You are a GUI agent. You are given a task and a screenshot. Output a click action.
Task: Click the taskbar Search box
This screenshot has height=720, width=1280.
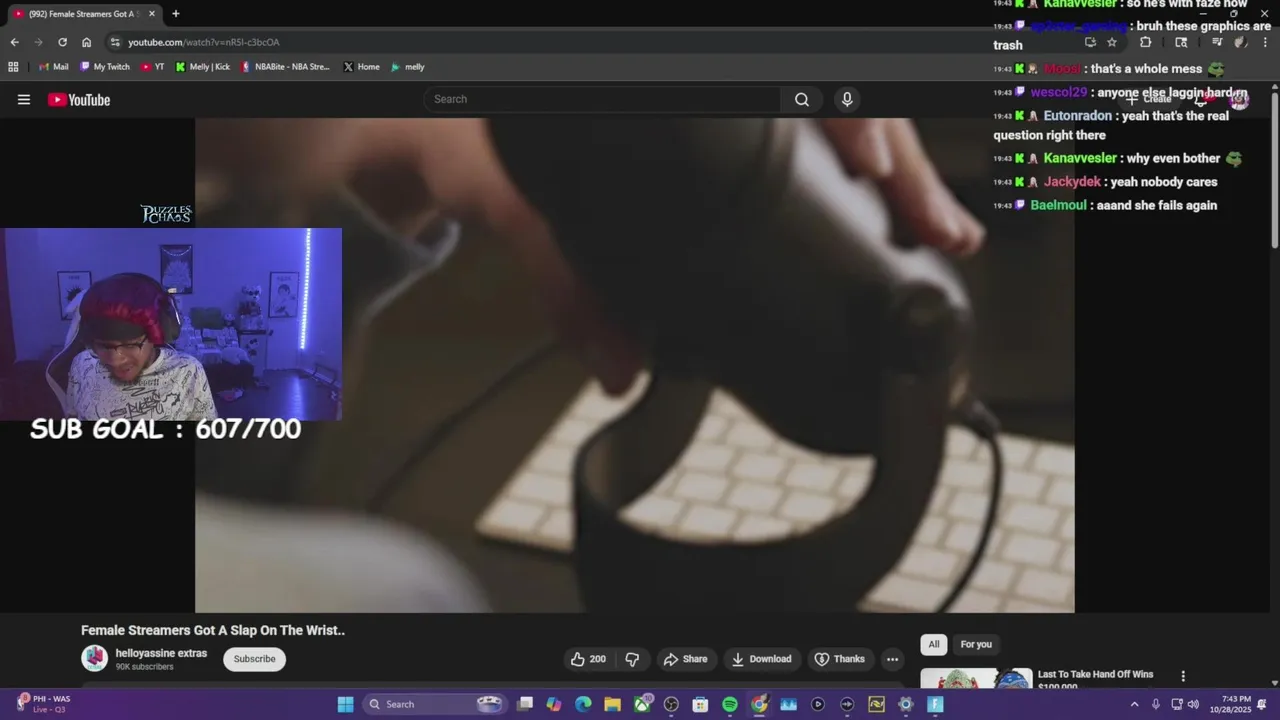[x=433, y=704]
